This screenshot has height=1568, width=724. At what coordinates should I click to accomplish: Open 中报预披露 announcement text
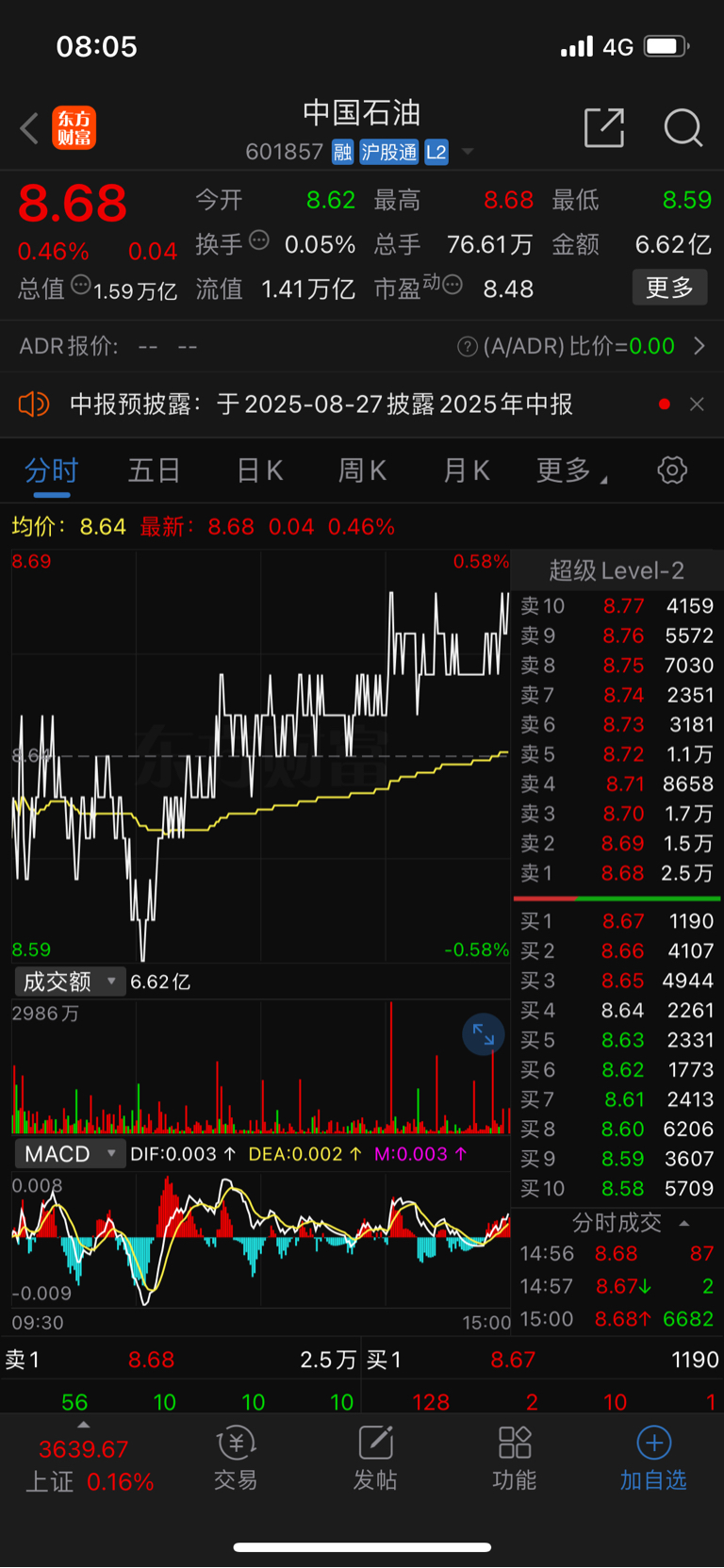click(321, 404)
